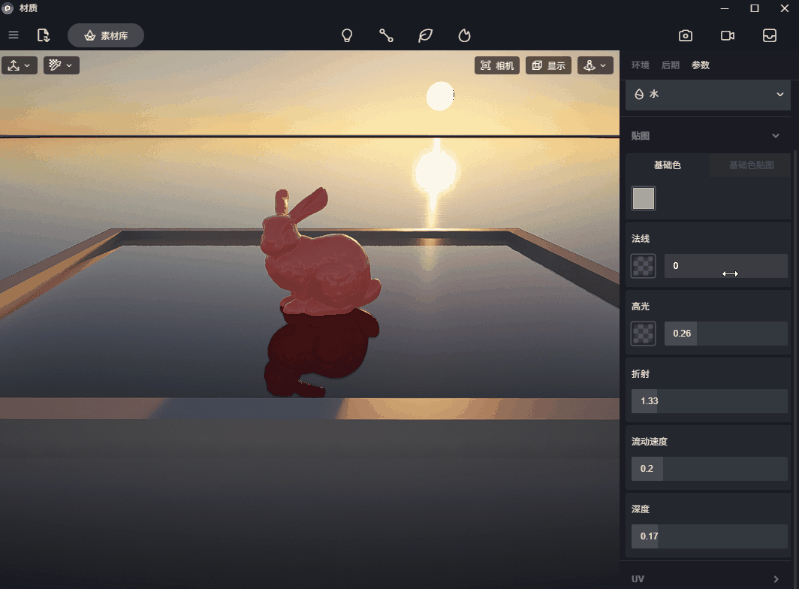Image resolution: width=799 pixels, height=589 pixels.
Task: Click the camera screenshot icon
Action: click(685, 35)
